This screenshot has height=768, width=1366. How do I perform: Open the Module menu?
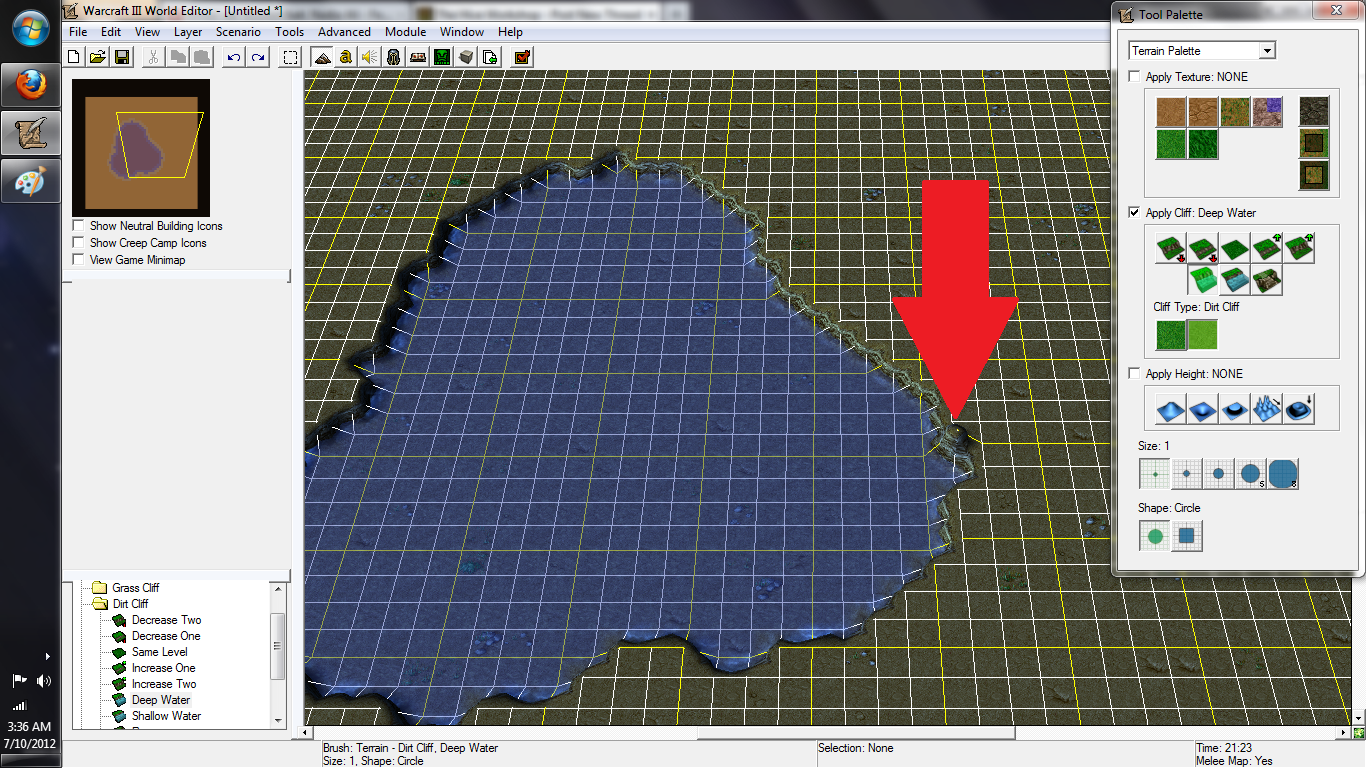[405, 32]
